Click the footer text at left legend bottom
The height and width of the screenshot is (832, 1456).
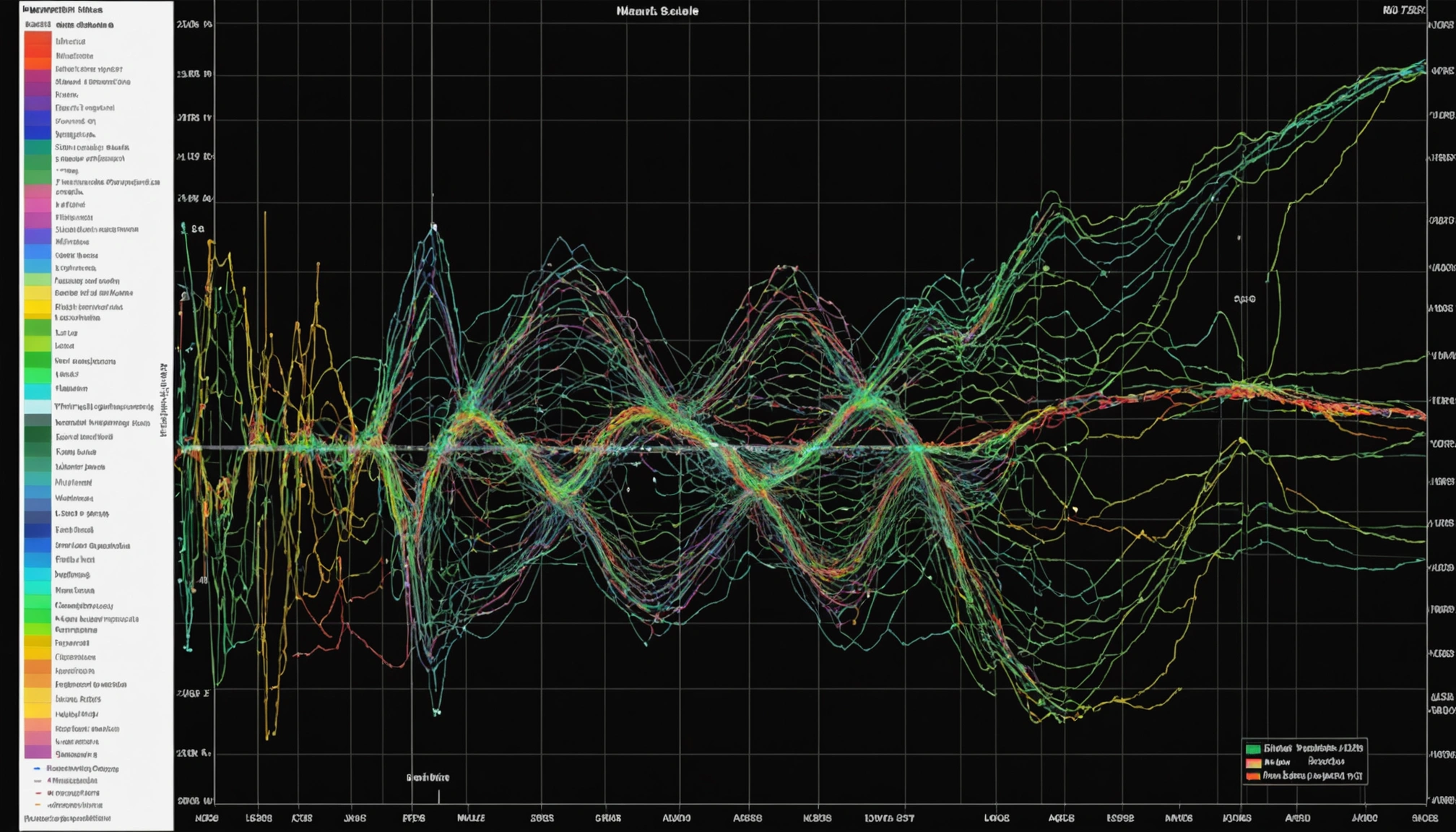tap(67, 818)
